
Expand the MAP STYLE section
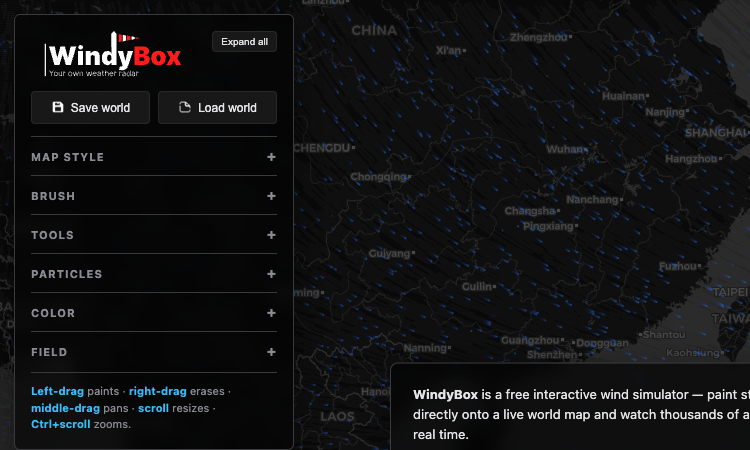point(154,157)
